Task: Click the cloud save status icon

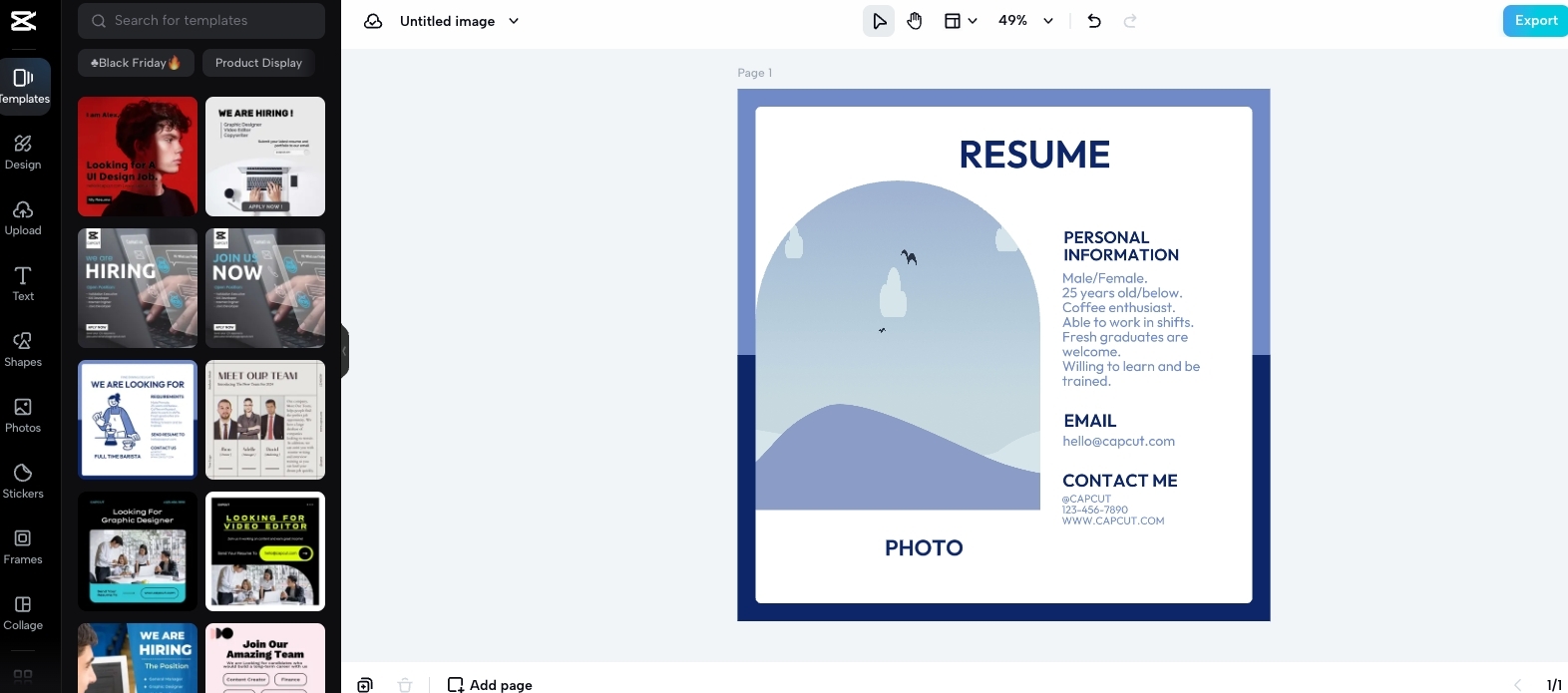Action: [373, 21]
